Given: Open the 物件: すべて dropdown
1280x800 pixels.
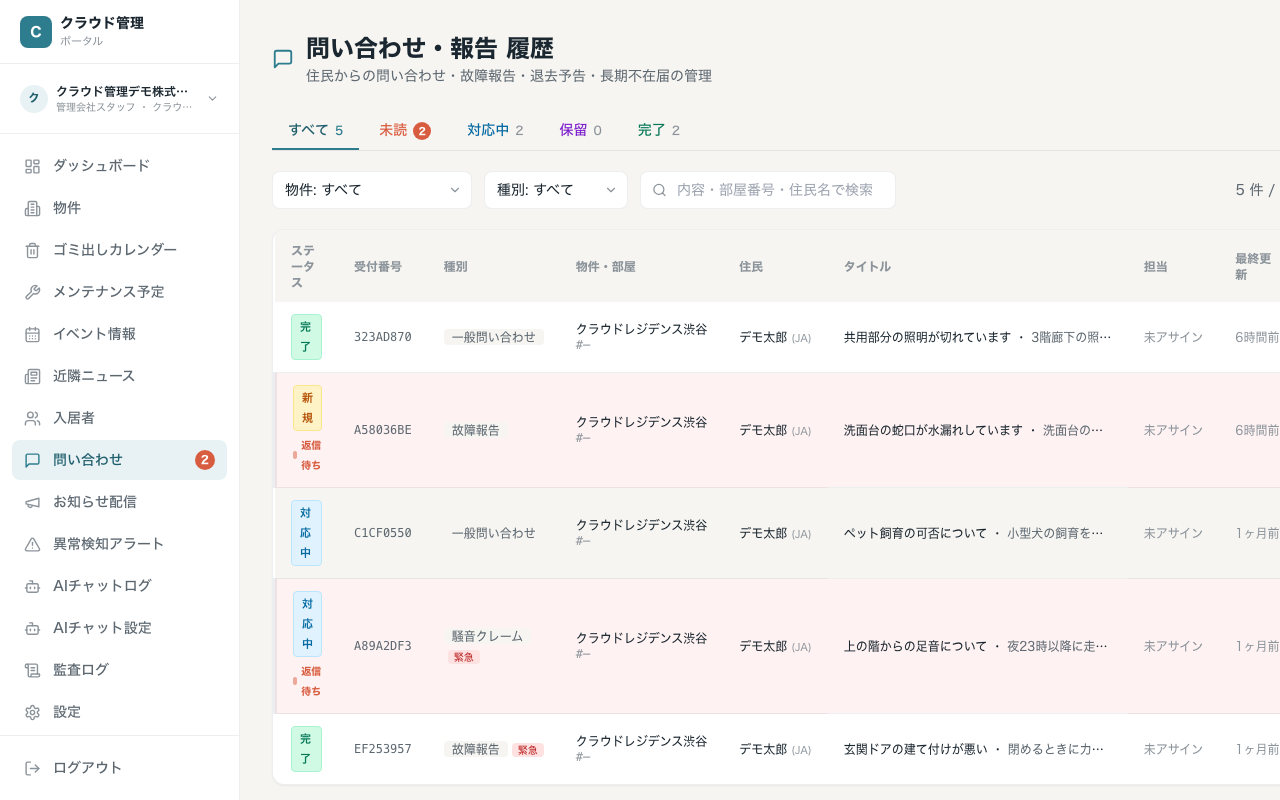Looking at the screenshot, I should click(372, 190).
